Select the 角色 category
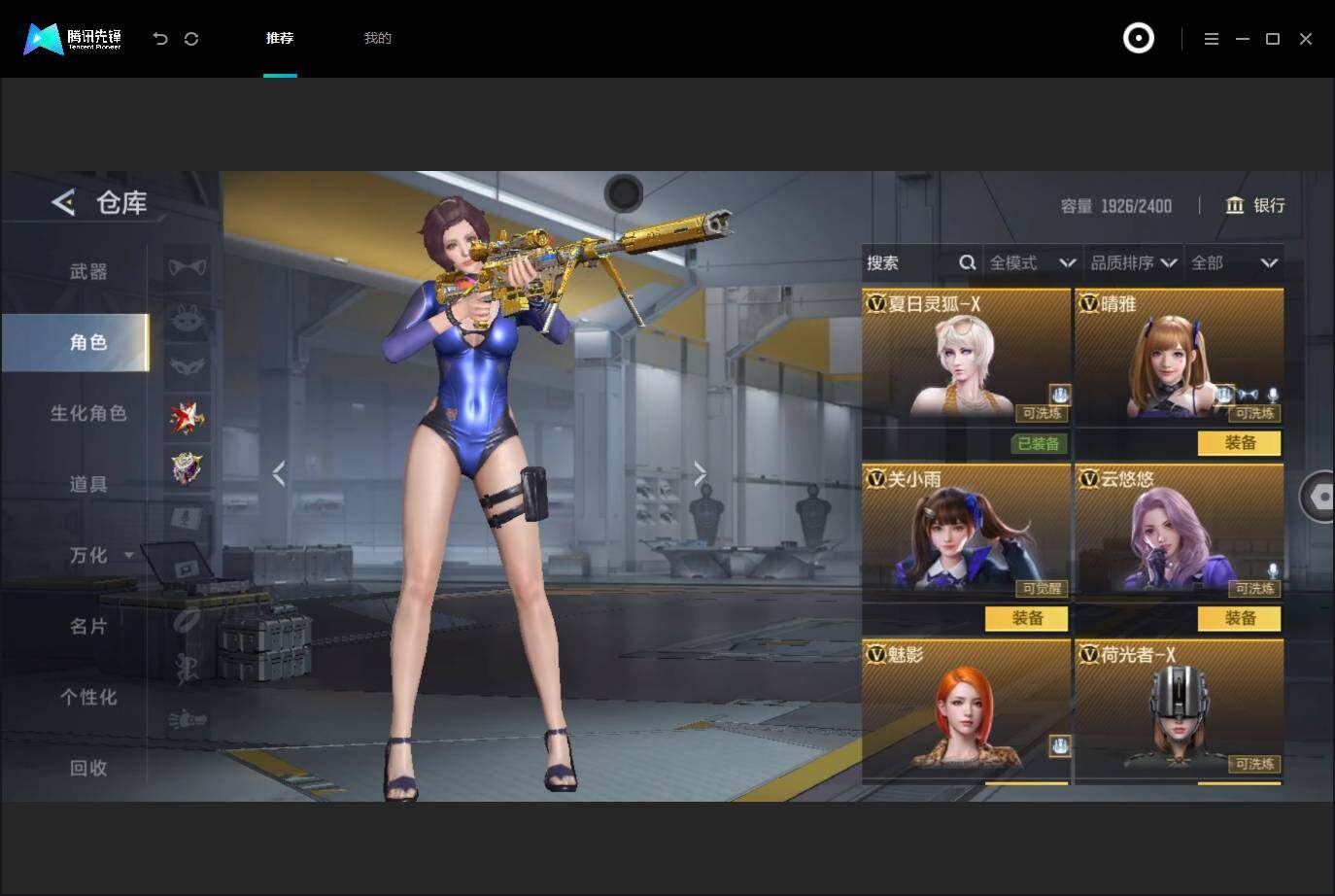The width and height of the screenshot is (1335, 896). click(x=76, y=342)
